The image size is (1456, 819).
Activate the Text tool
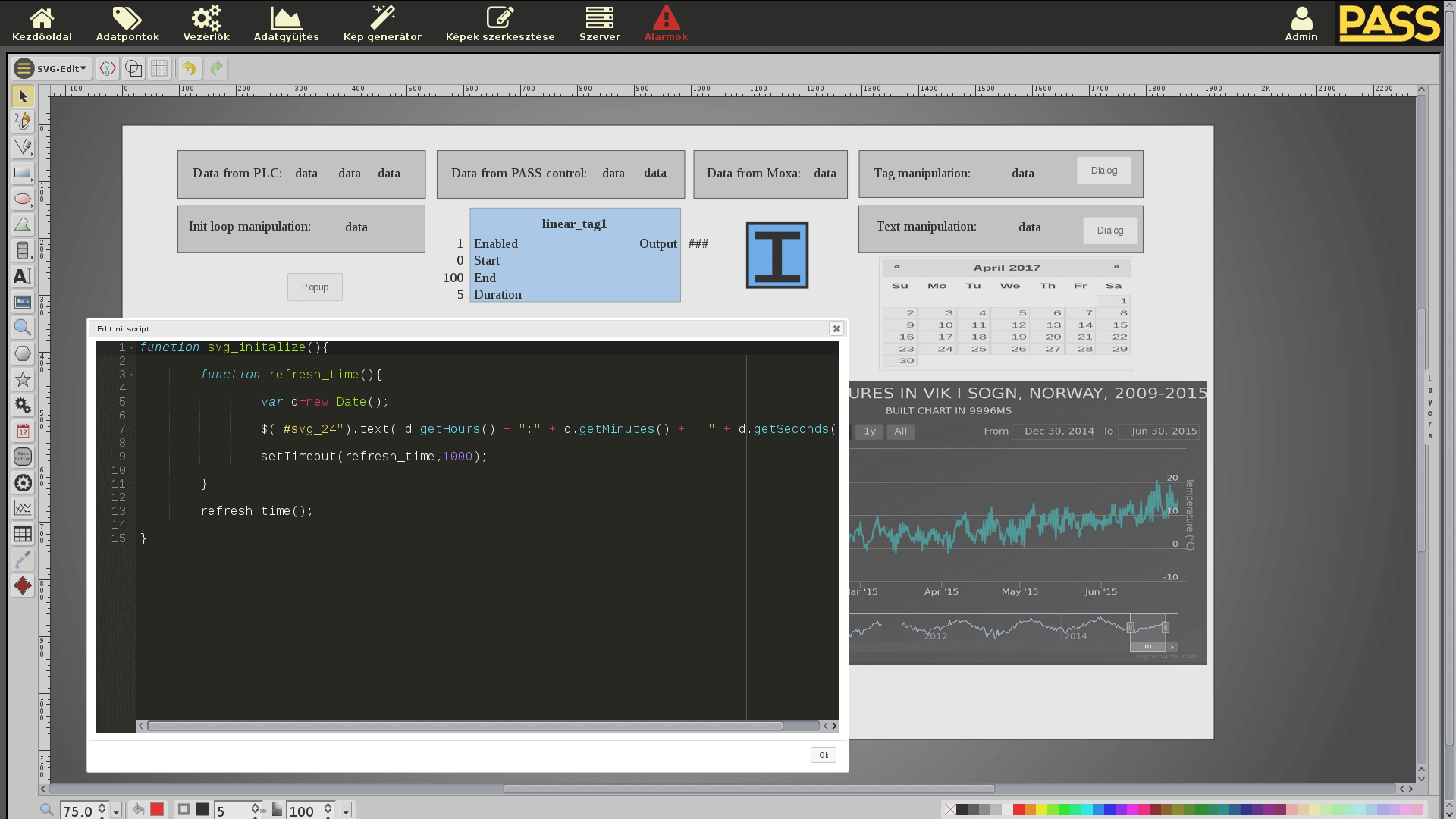[23, 276]
